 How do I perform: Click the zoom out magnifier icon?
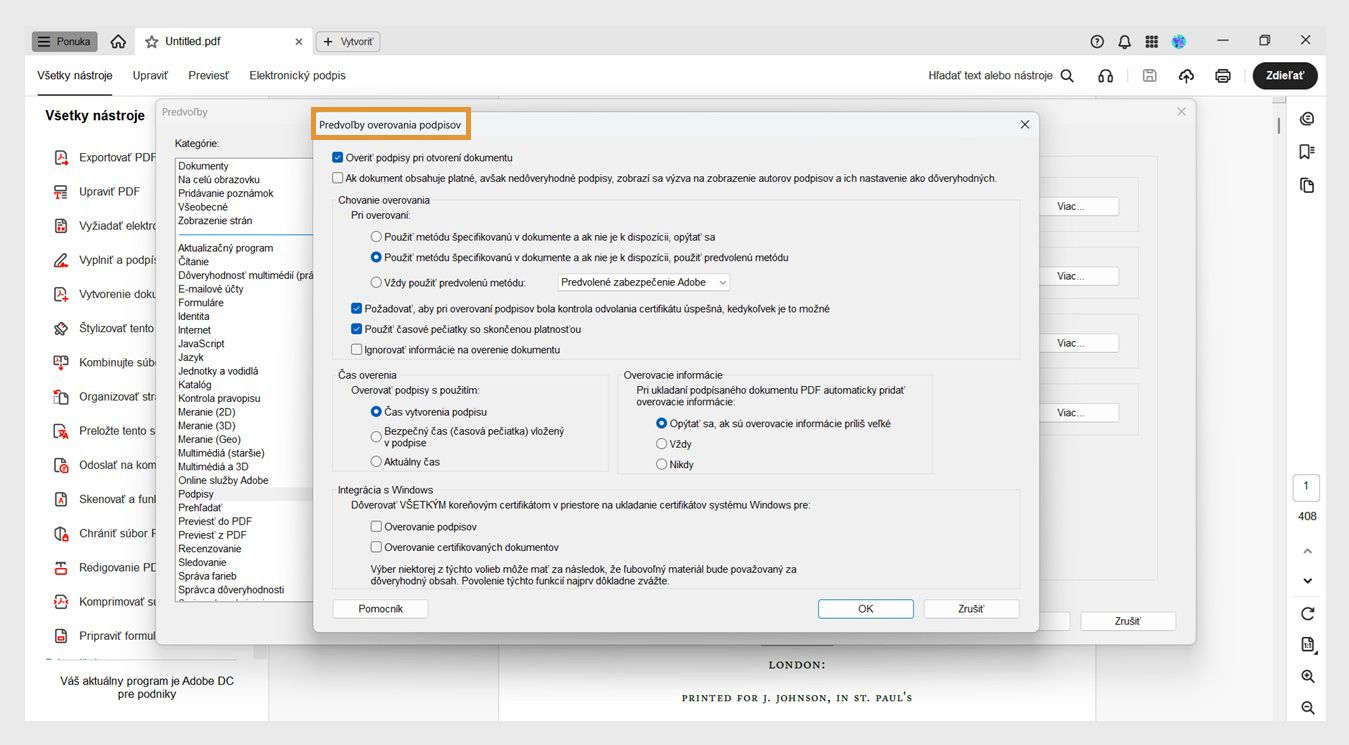click(x=1307, y=708)
